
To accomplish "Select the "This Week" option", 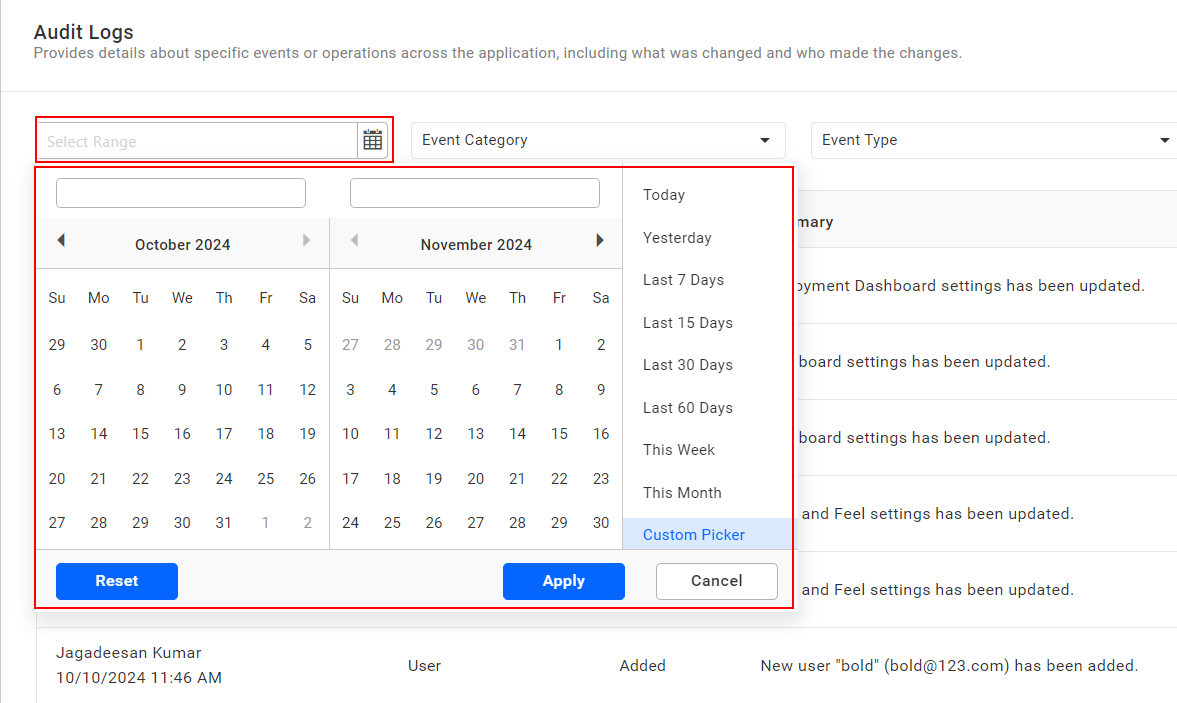I will [679, 450].
